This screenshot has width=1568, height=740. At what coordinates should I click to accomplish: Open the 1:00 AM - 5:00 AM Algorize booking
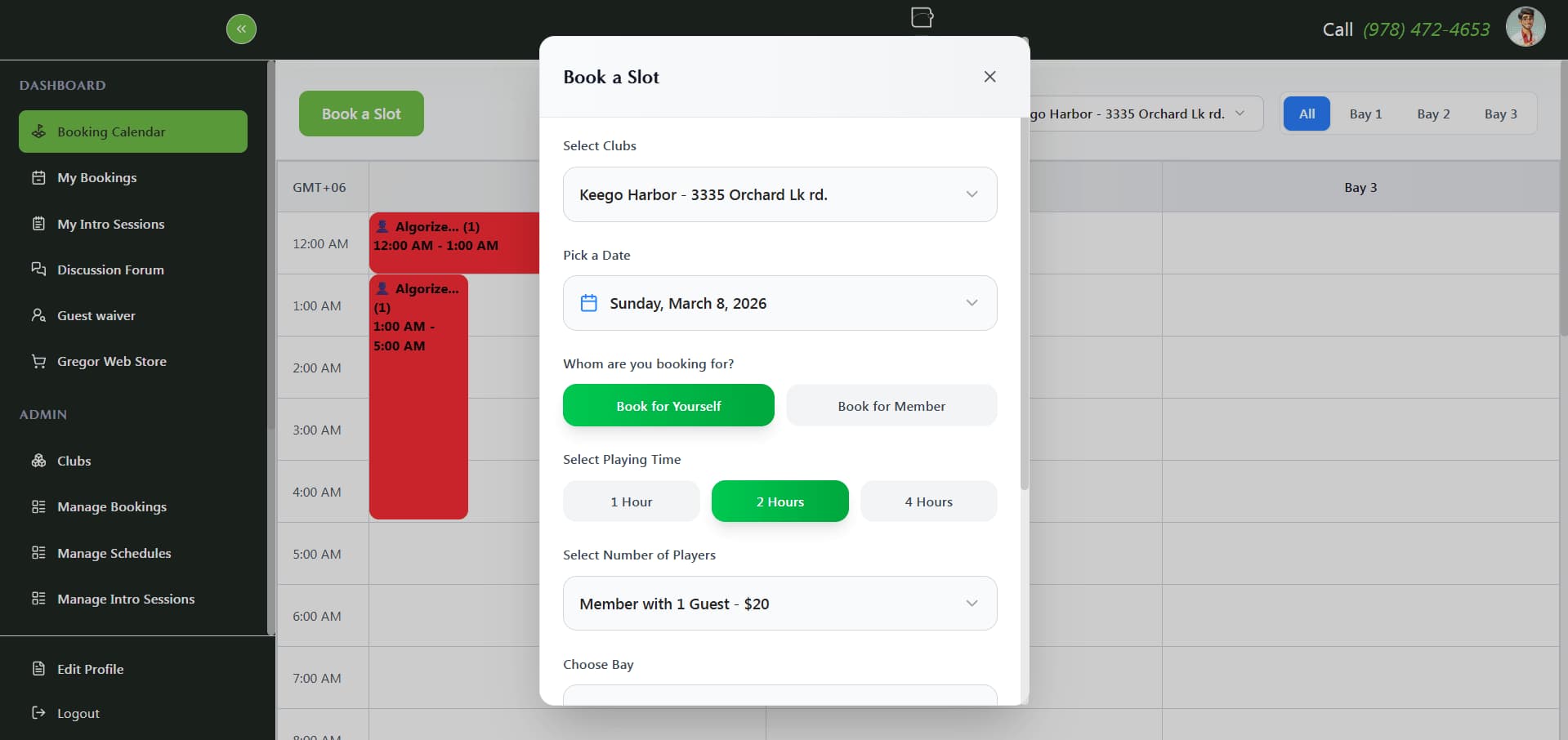418,397
